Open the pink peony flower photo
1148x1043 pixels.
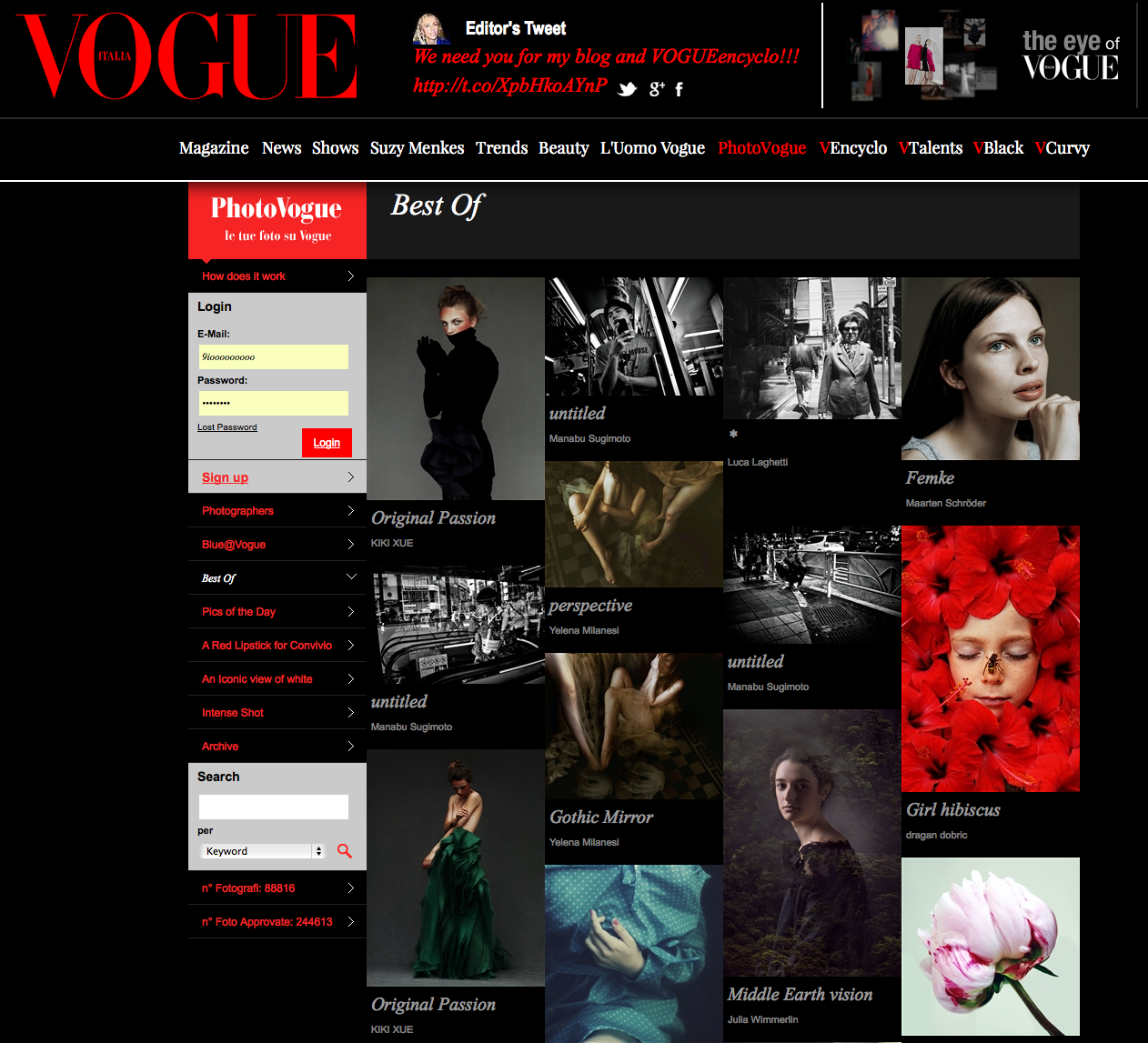click(991, 947)
